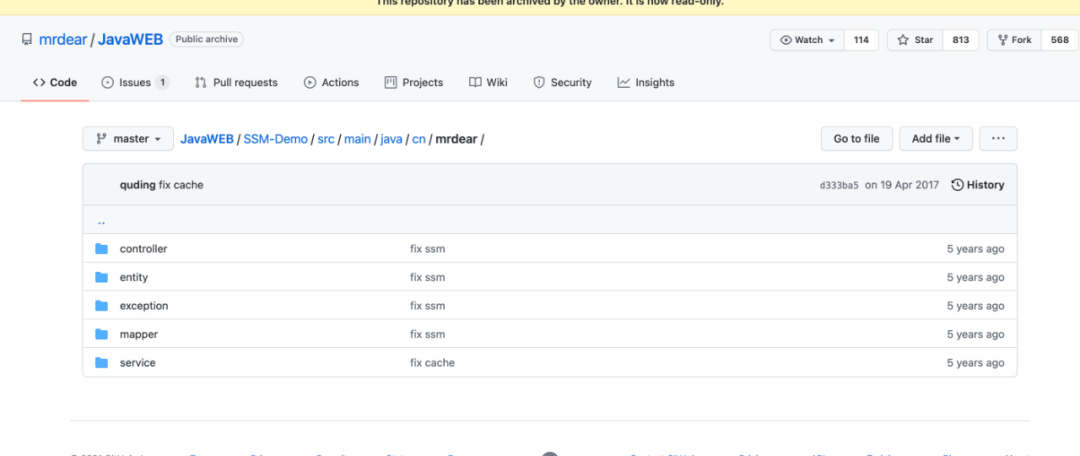Click the controller folder icon
This screenshot has height=456, width=1080.
[102, 249]
